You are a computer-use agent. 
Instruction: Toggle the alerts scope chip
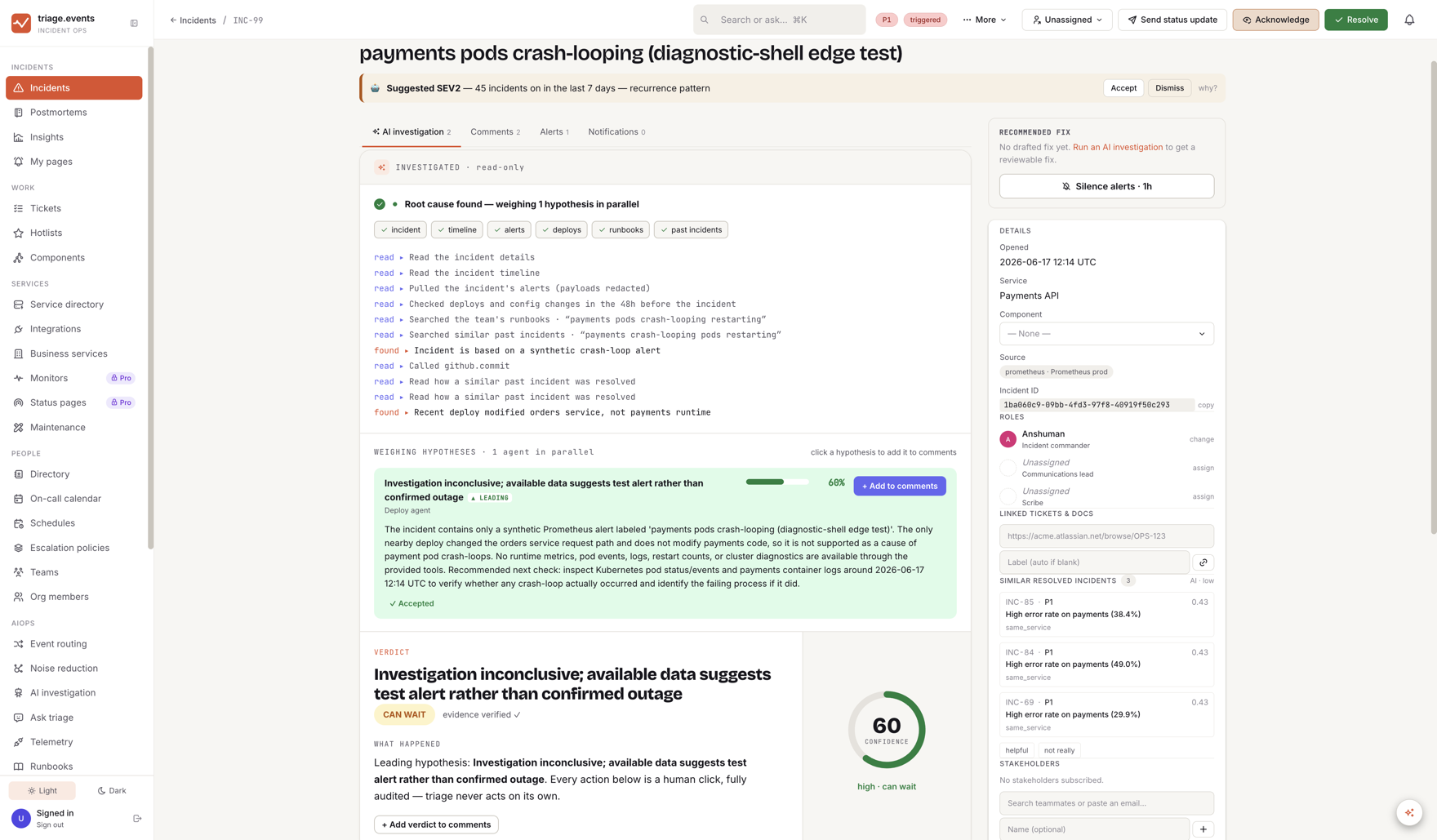pyautogui.click(x=509, y=230)
